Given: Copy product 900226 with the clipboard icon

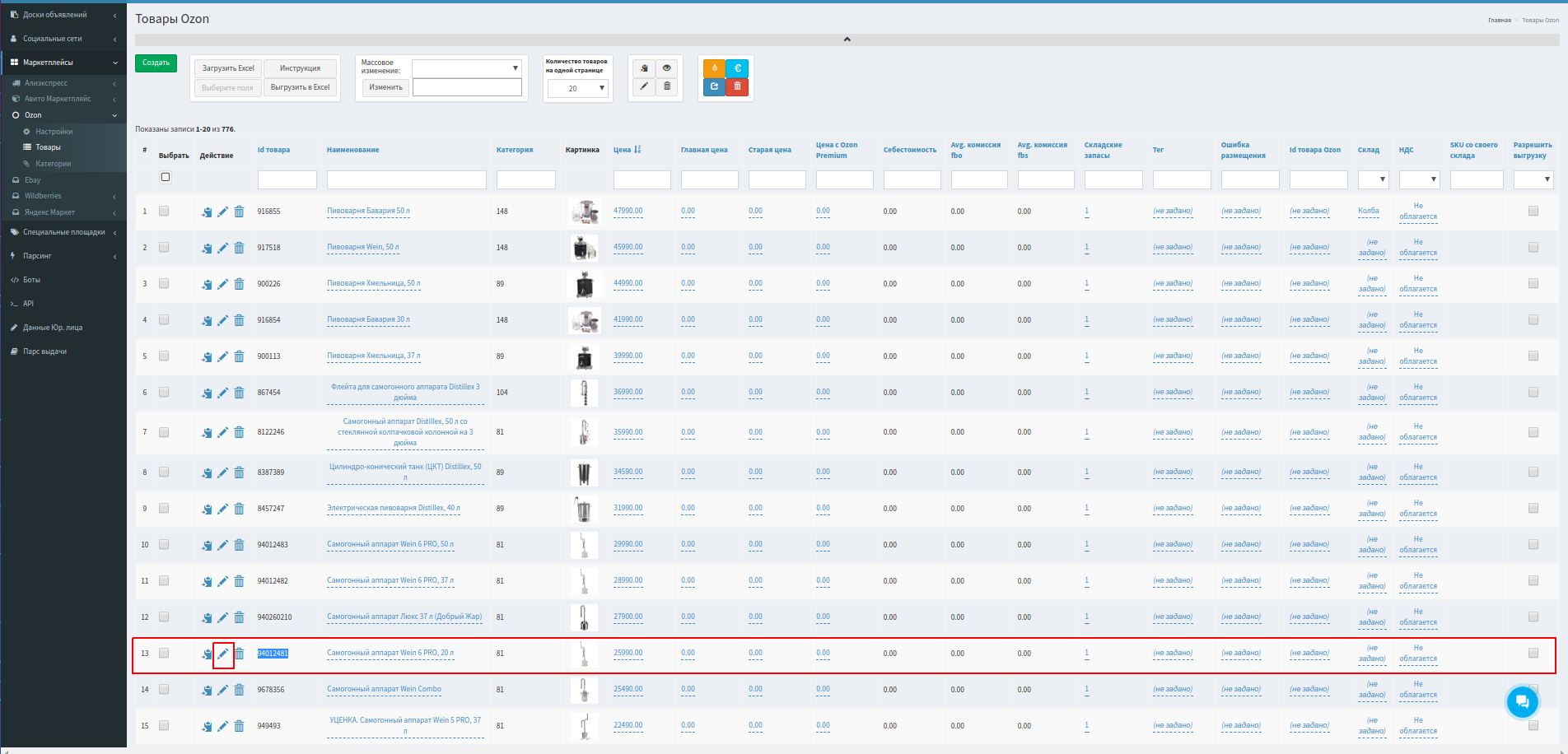Looking at the screenshot, I should coord(207,284).
